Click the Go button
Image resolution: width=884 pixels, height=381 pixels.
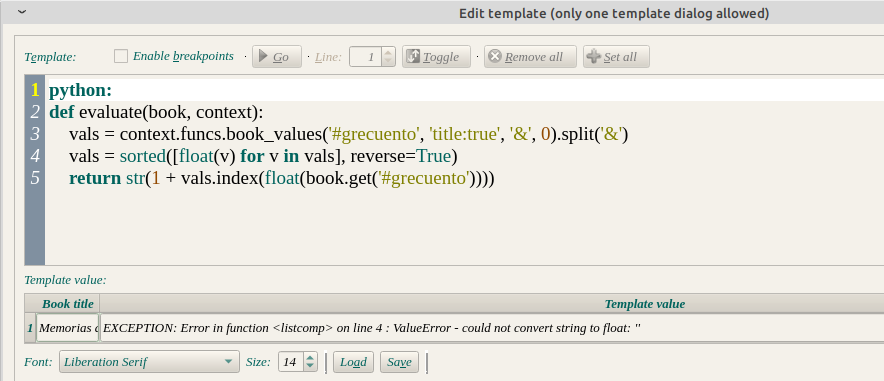276,57
